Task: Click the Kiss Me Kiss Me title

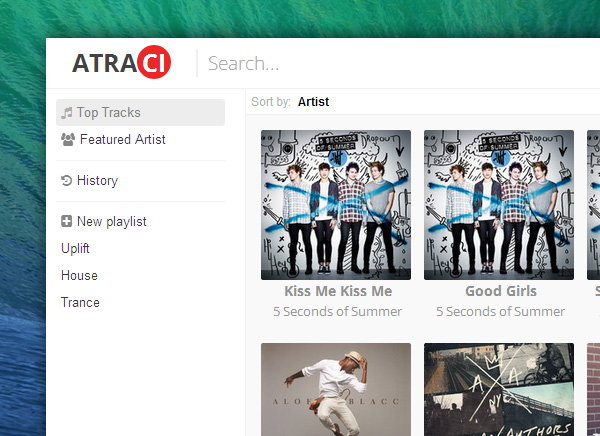Action: tap(338, 291)
